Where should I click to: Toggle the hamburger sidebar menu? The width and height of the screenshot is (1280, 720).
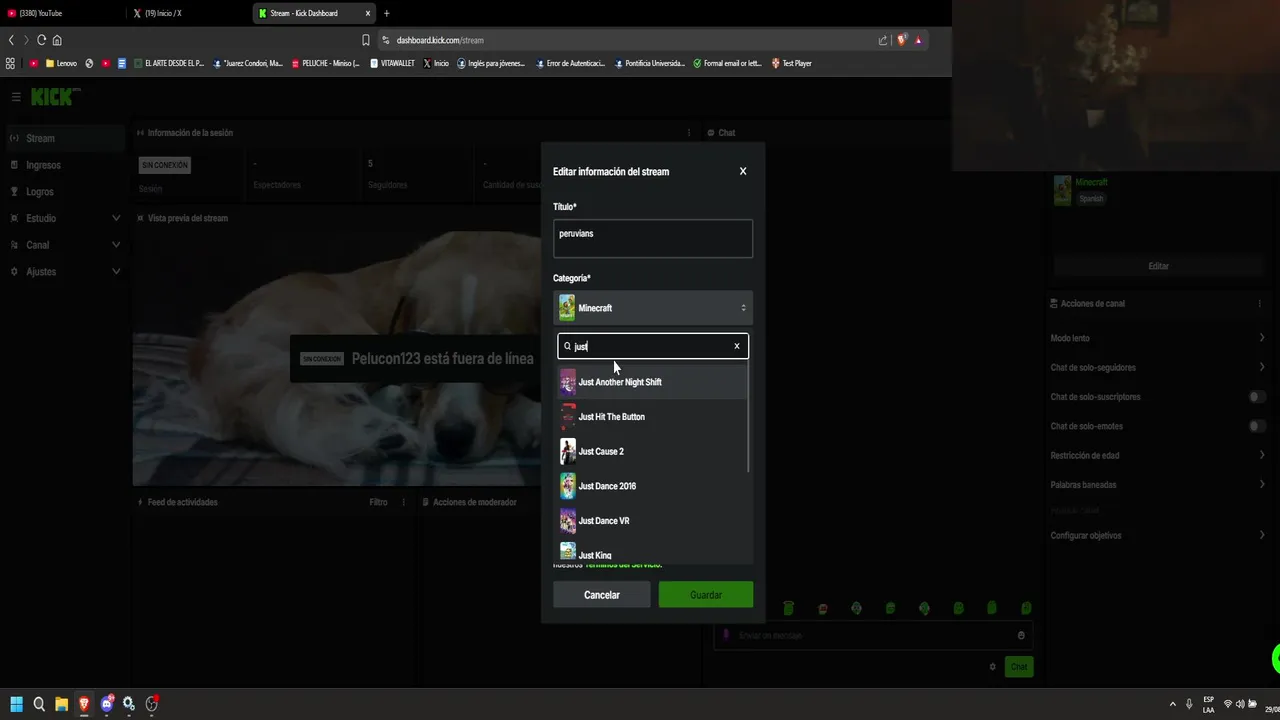pos(16,97)
